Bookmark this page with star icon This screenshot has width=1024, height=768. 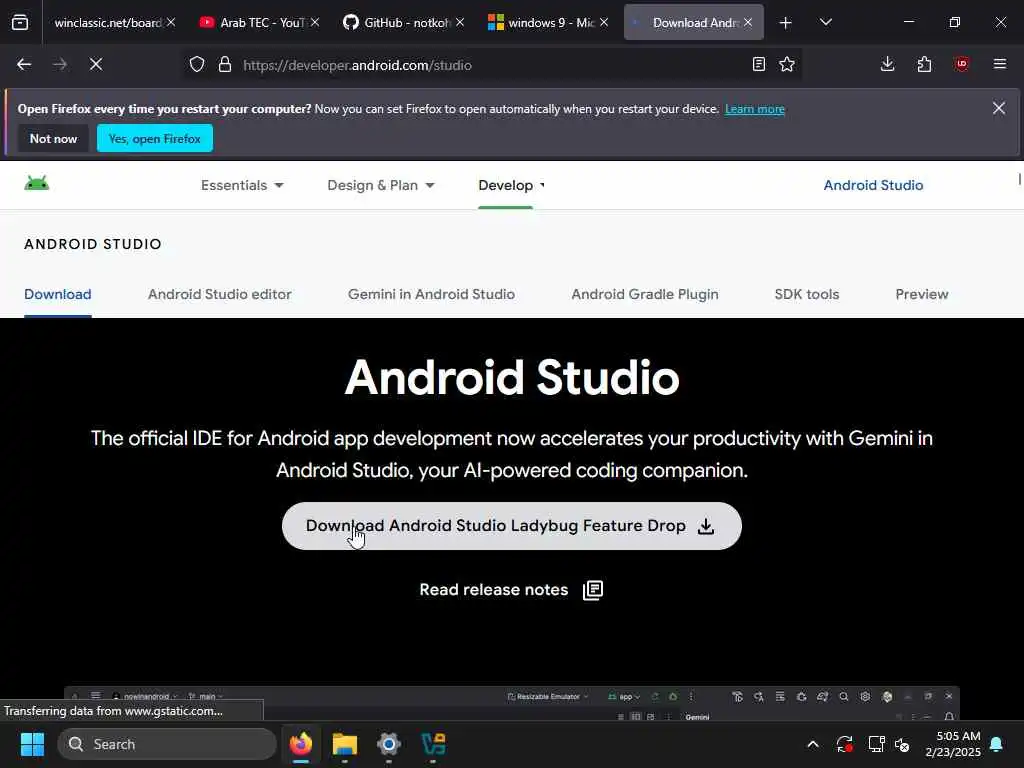coord(787,65)
